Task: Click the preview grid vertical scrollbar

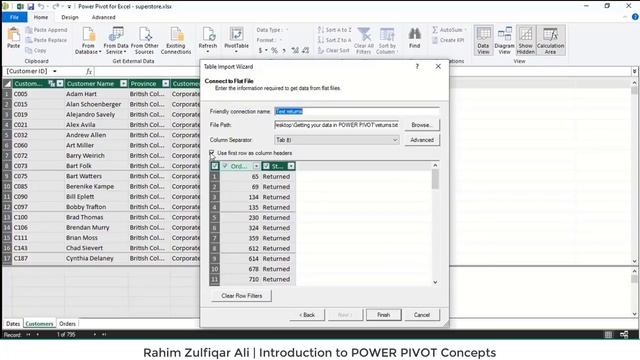Action: click(x=435, y=223)
